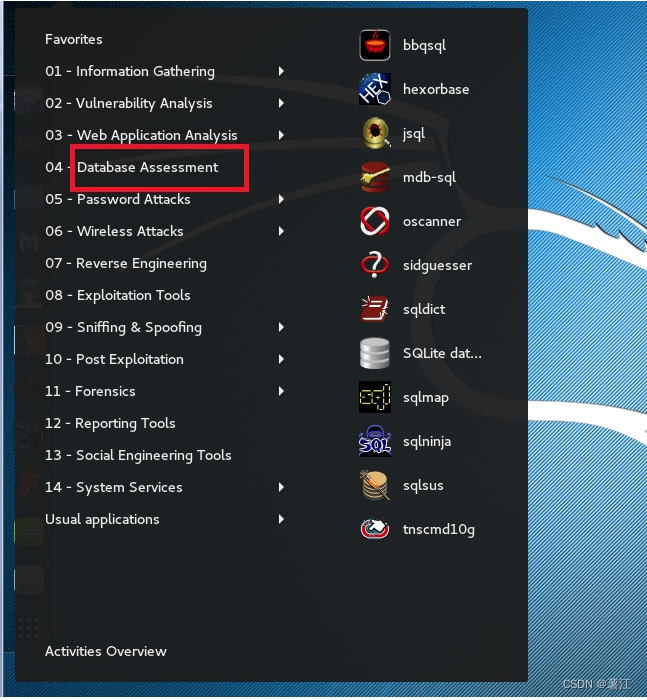The height and width of the screenshot is (700, 647).
Task: Expand 06 - Wireless Attacks submenu arrow
Action: [x=281, y=231]
